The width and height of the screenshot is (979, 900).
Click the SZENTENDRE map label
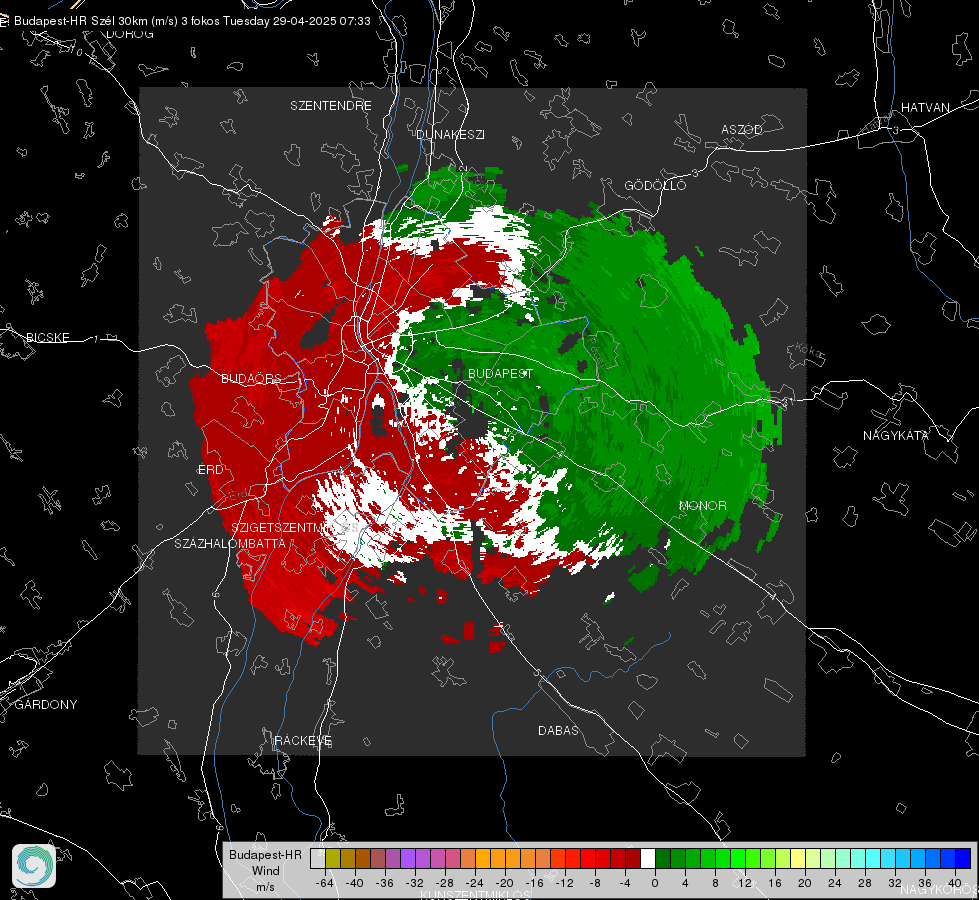point(331,106)
